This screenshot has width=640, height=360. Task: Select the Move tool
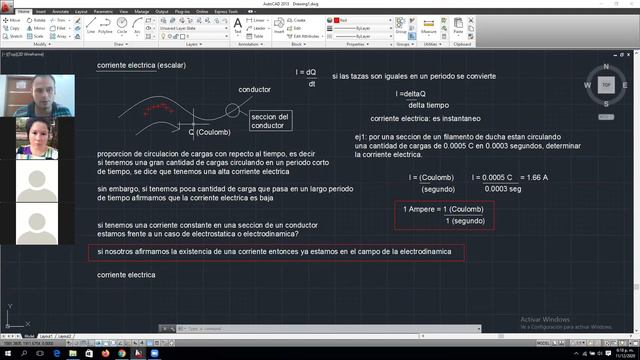(x=12, y=20)
